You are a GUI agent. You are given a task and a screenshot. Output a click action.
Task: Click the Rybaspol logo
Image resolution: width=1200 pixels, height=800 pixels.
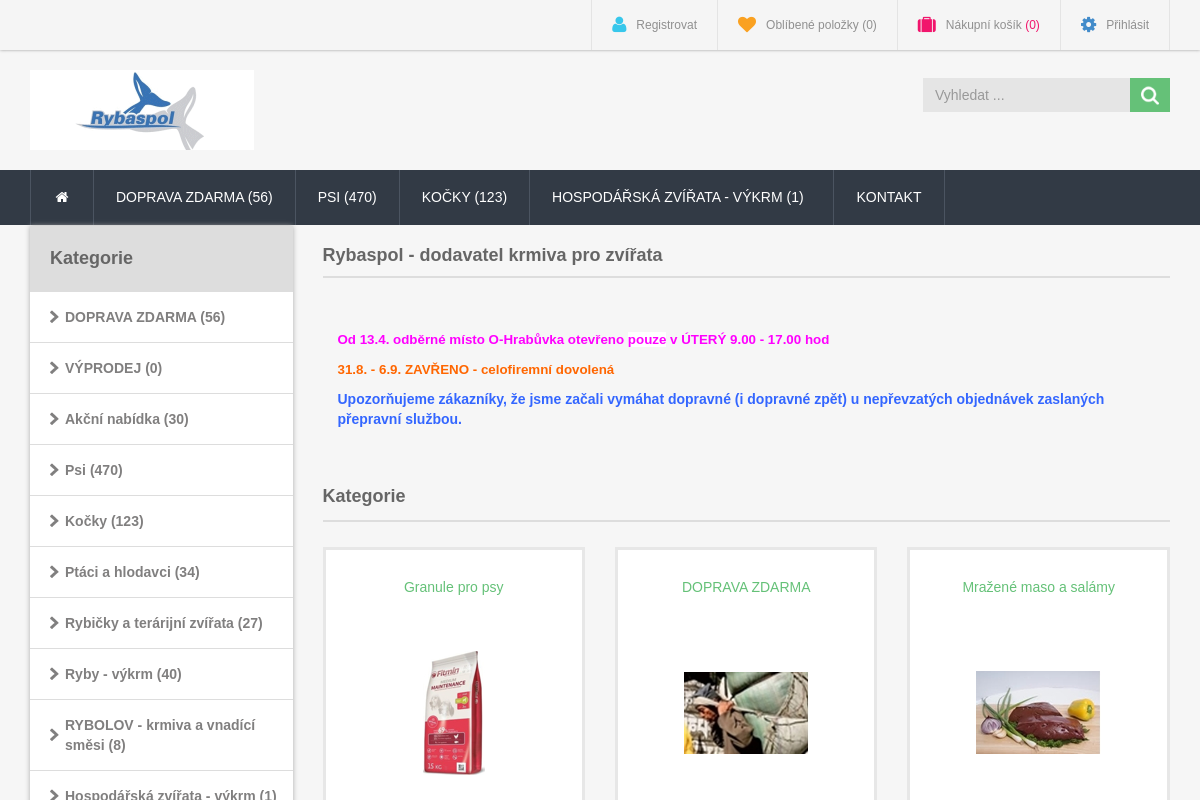(142, 110)
